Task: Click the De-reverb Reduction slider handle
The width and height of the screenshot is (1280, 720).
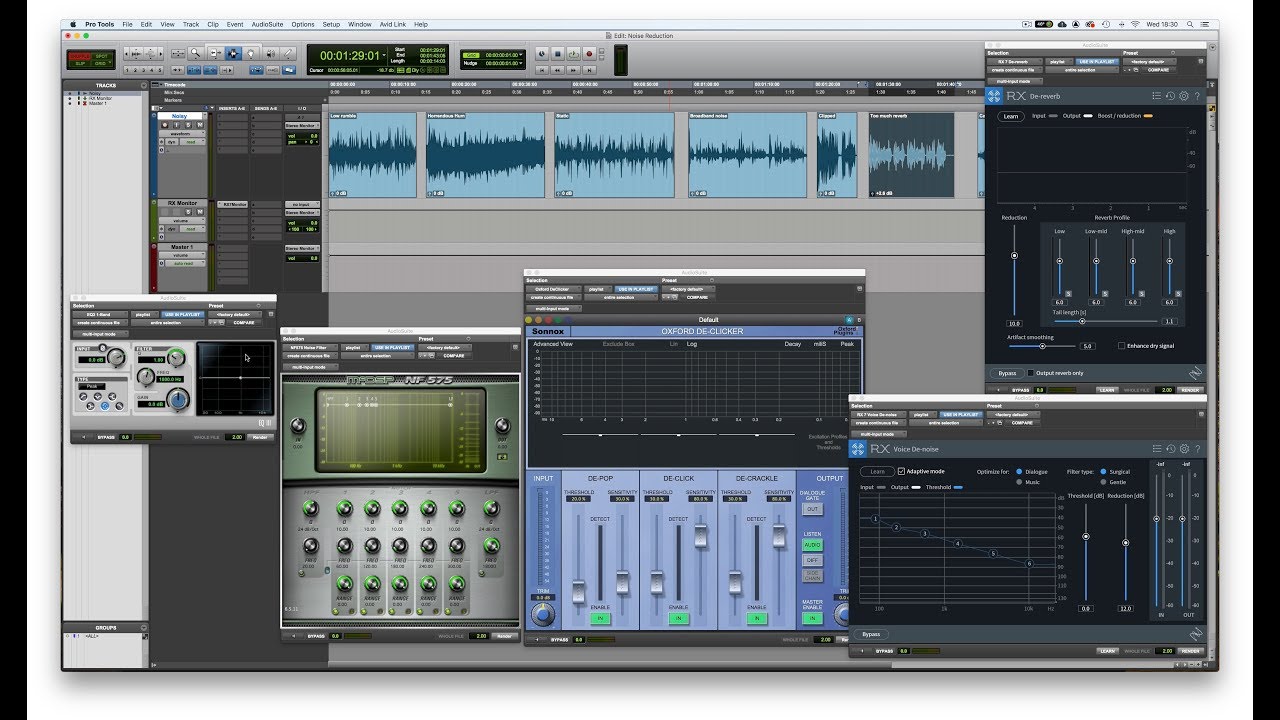Action: 1014,256
